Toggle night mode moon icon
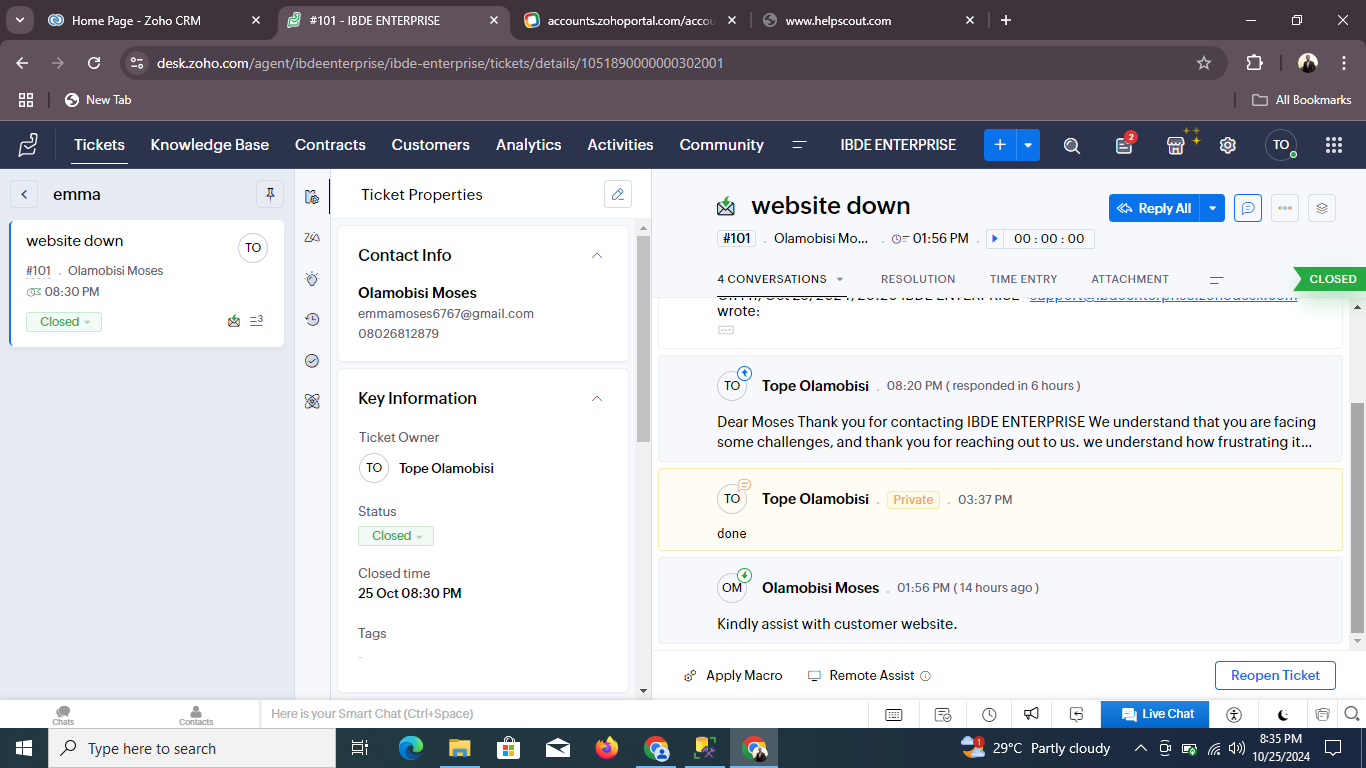 point(1283,714)
